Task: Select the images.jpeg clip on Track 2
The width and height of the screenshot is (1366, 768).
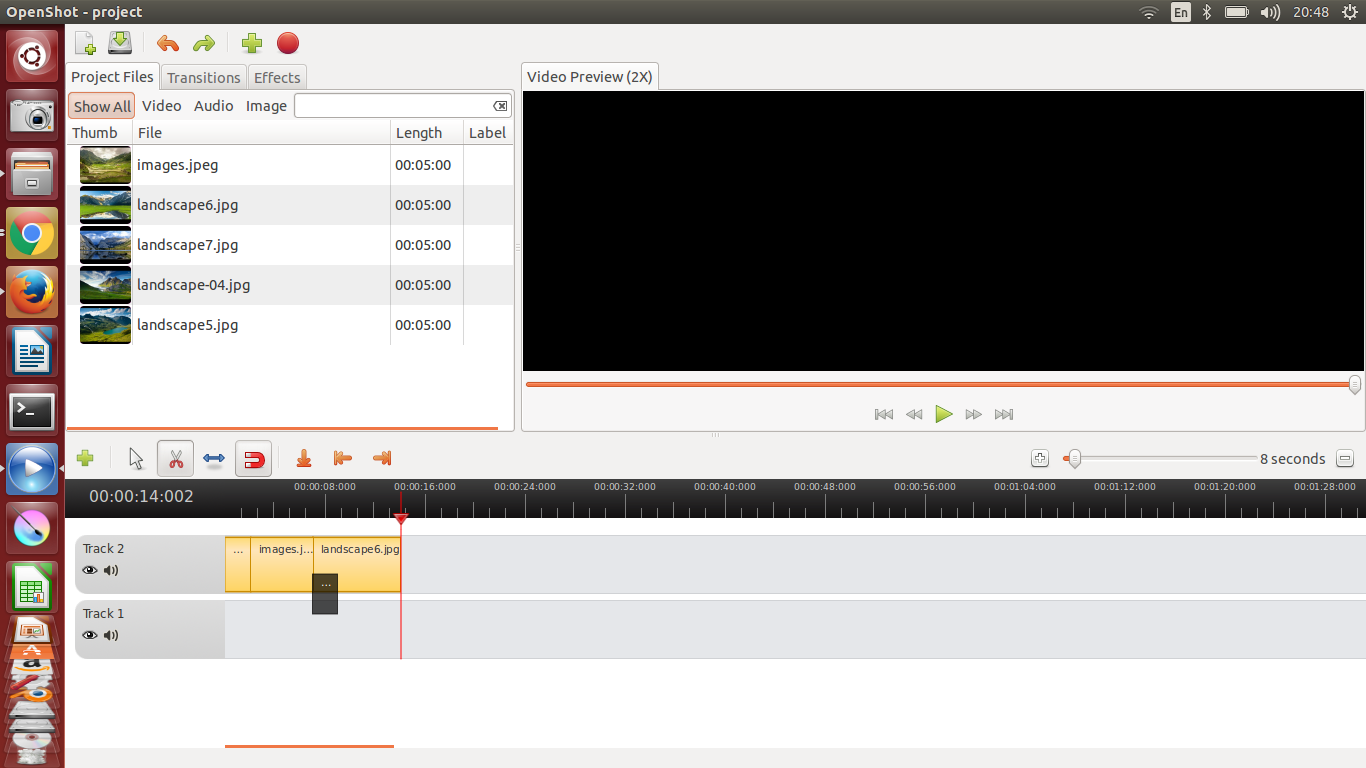Action: point(282,564)
